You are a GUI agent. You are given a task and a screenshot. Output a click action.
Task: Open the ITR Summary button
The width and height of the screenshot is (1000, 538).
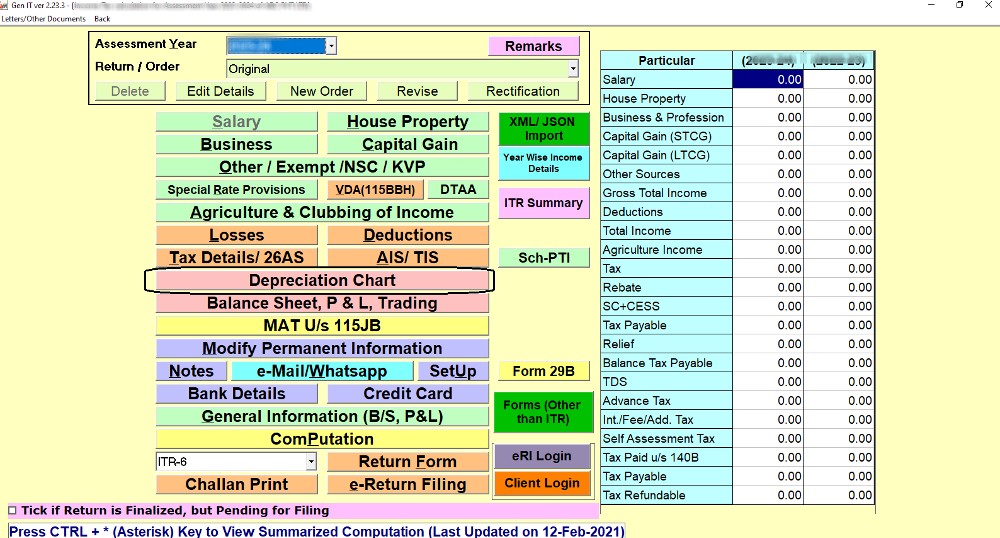543,203
